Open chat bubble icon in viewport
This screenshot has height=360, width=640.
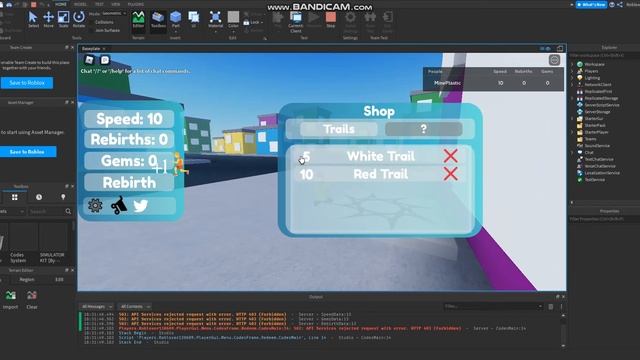pos(105,60)
